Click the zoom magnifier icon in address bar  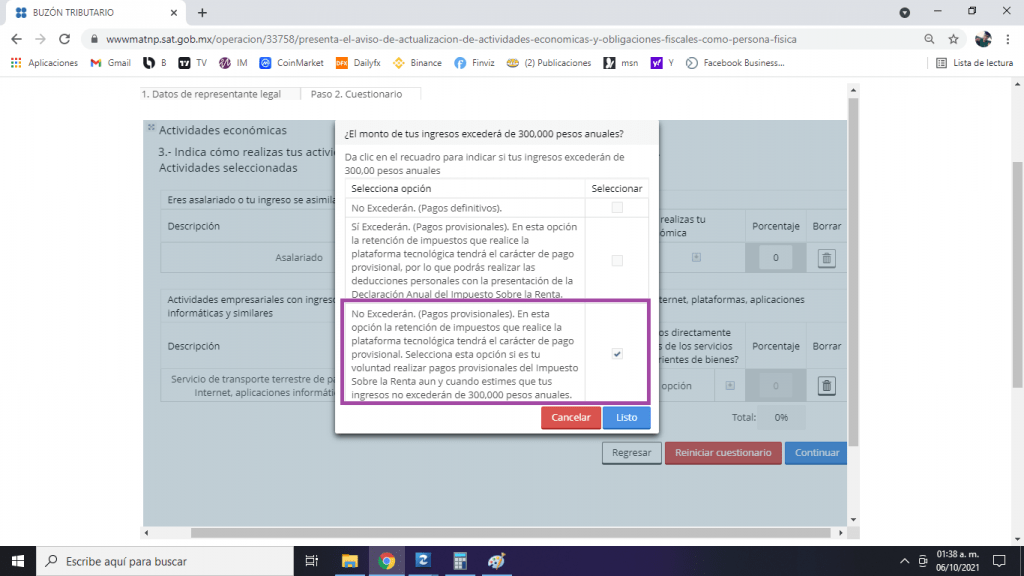(x=929, y=39)
